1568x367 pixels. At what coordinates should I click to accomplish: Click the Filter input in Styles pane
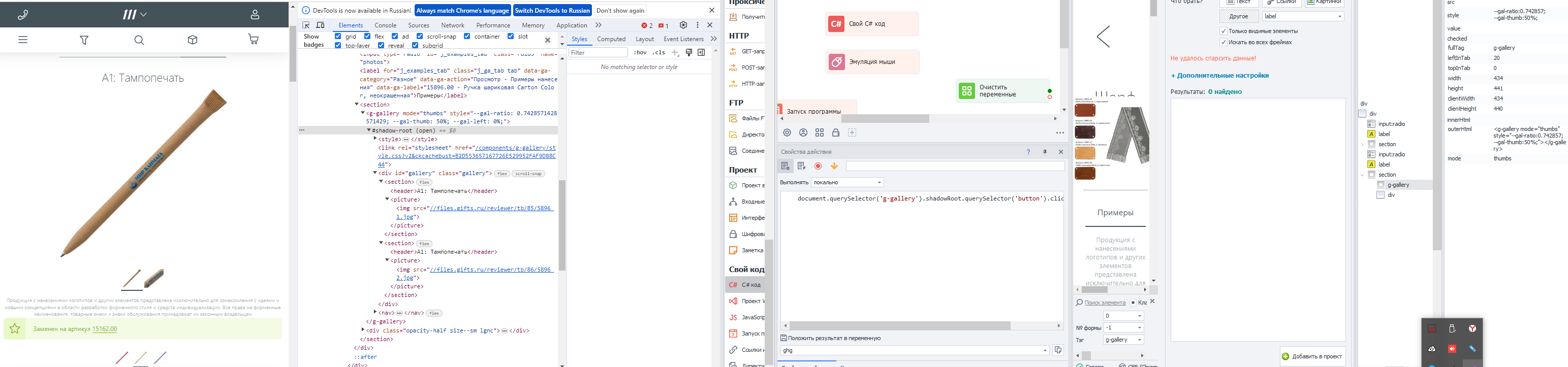(598, 53)
